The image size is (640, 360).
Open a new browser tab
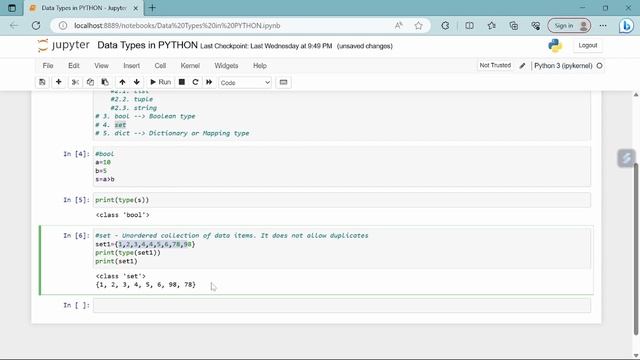[152, 8]
